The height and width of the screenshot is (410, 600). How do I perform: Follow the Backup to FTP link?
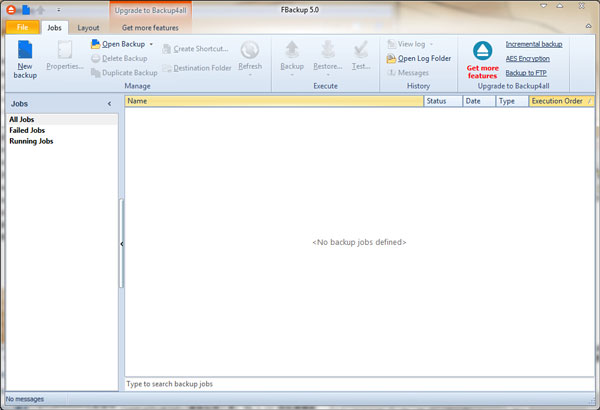526,73
